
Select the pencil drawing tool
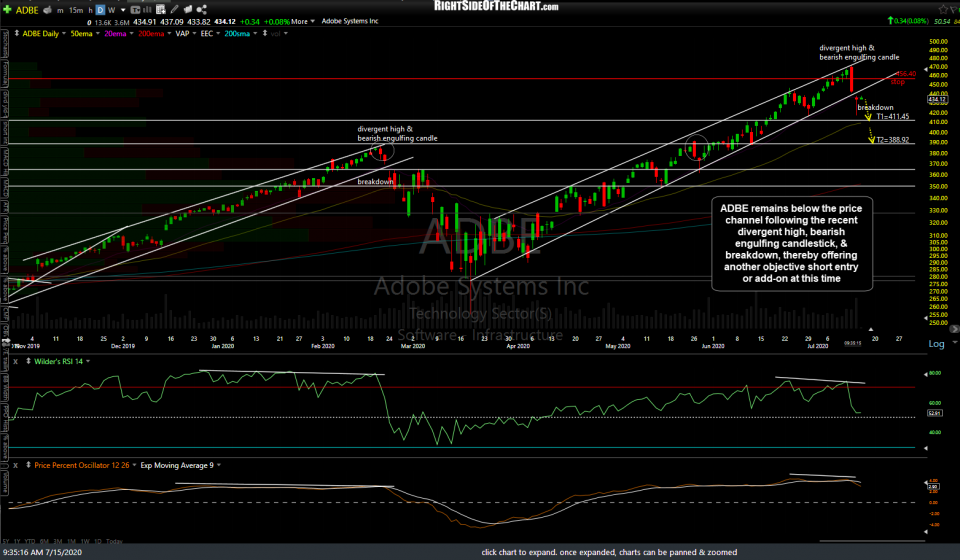pyautogui.click(x=174, y=10)
